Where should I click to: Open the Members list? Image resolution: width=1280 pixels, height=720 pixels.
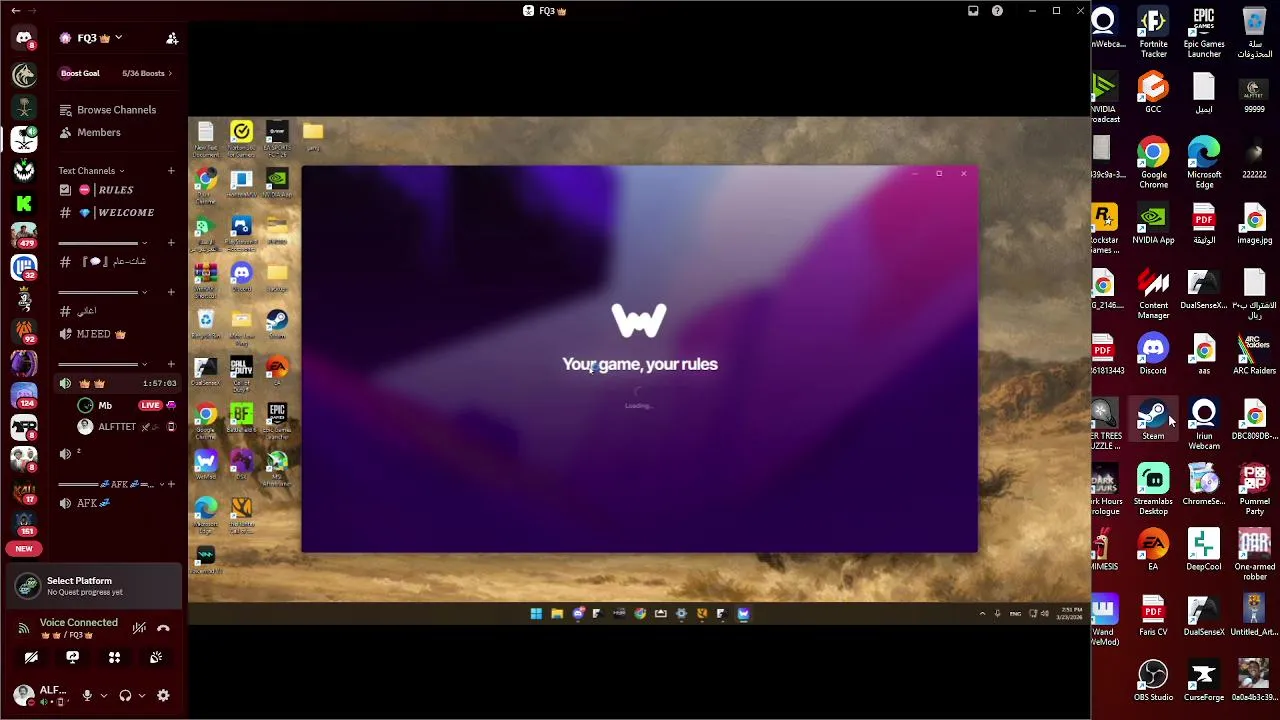tap(117, 132)
